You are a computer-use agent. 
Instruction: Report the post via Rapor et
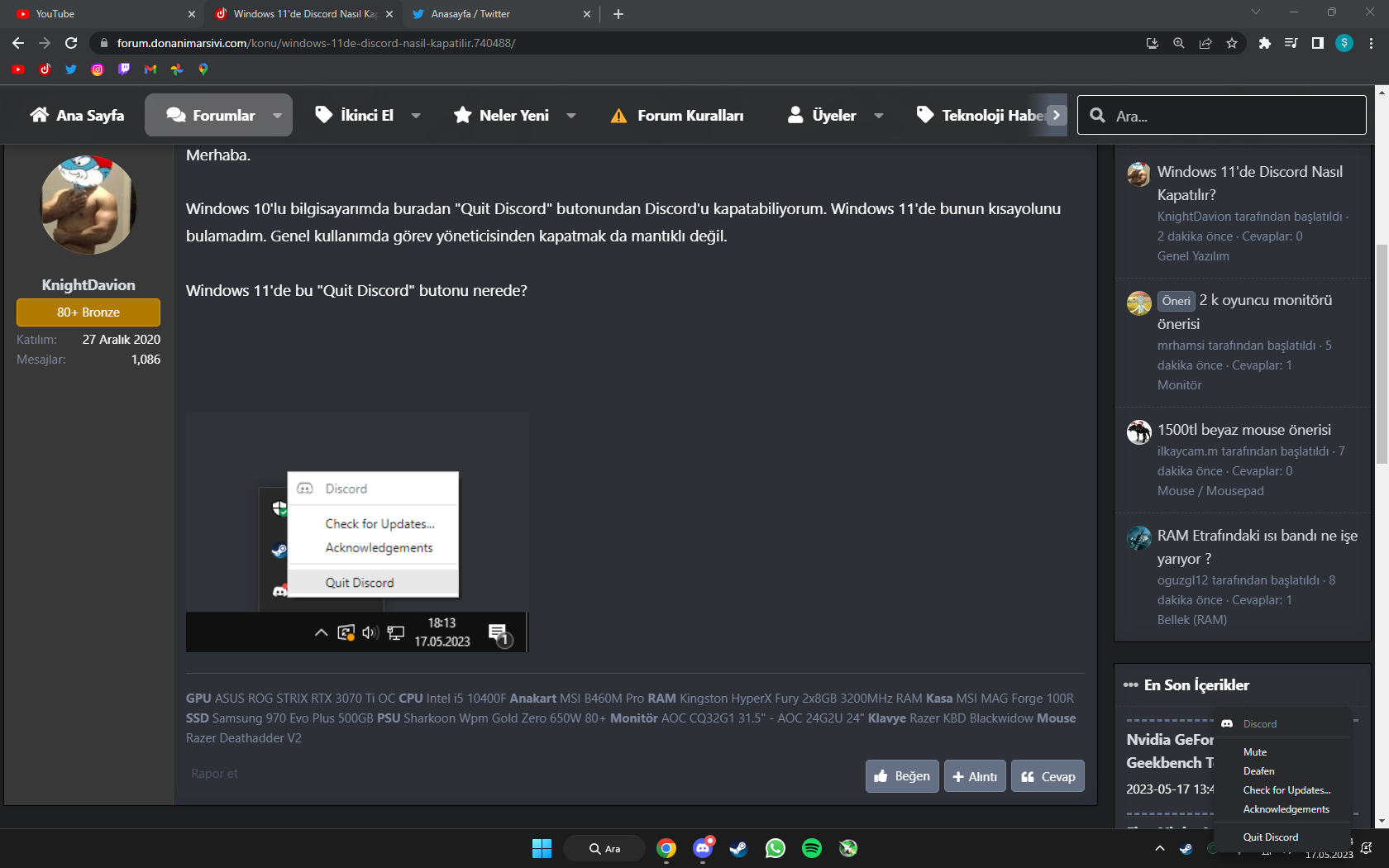(214, 774)
